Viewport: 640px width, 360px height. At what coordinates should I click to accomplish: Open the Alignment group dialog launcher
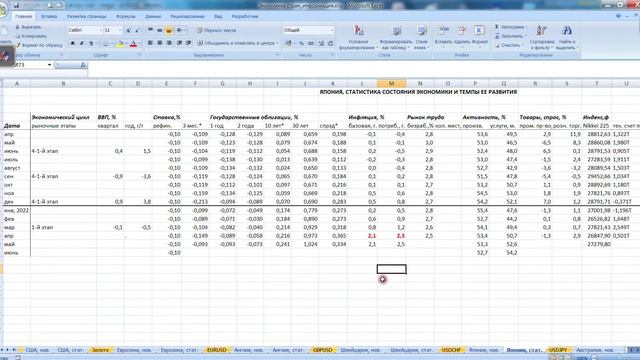coord(277,55)
